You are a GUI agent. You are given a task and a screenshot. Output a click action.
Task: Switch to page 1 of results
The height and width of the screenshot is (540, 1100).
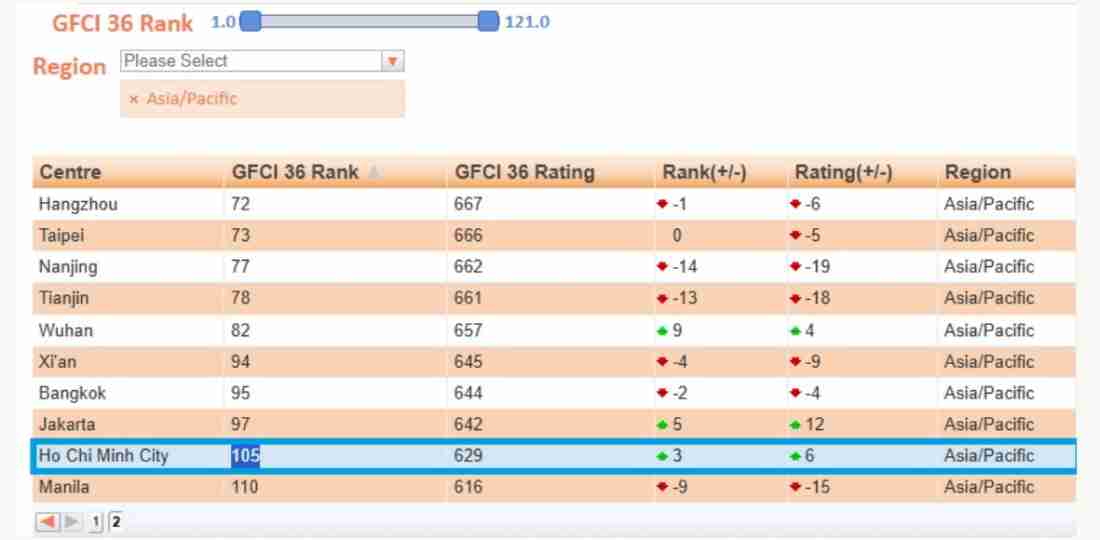(97, 521)
